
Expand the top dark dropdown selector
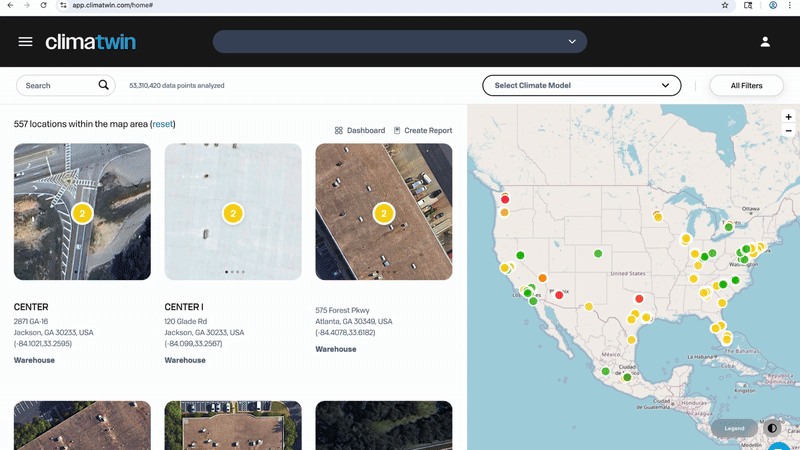pyautogui.click(x=400, y=41)
